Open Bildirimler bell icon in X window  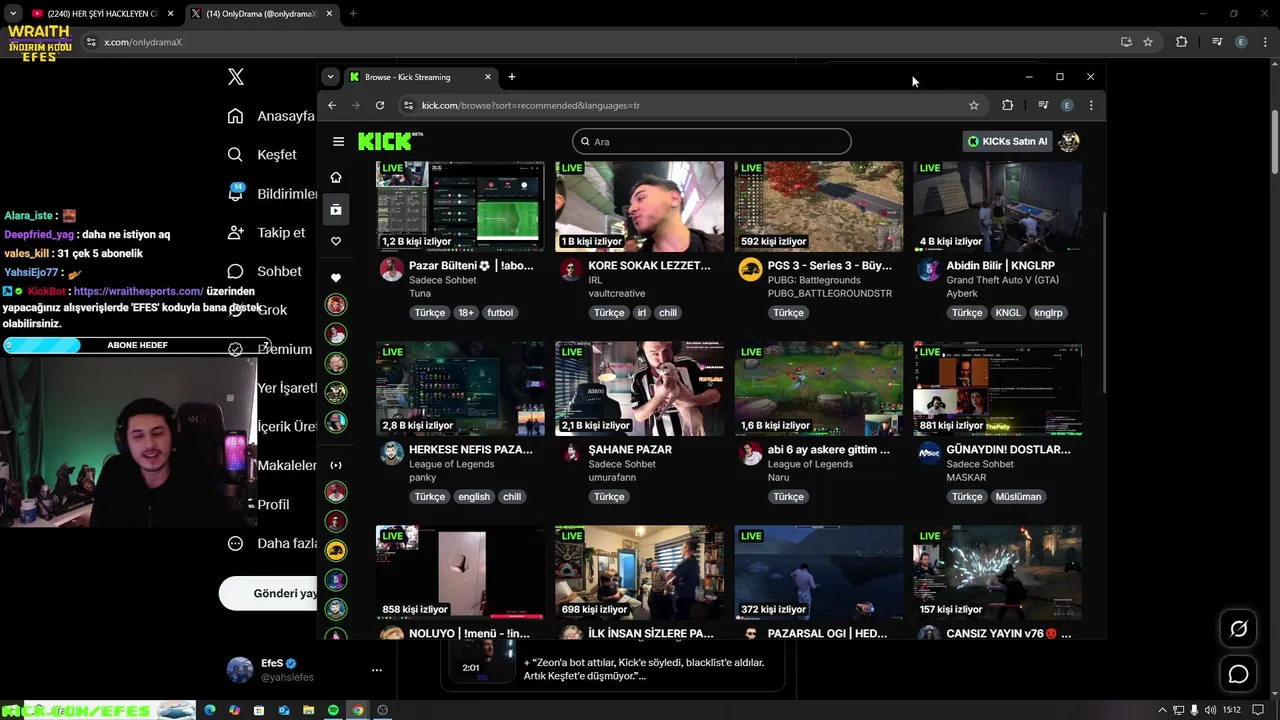pos(236,193)
